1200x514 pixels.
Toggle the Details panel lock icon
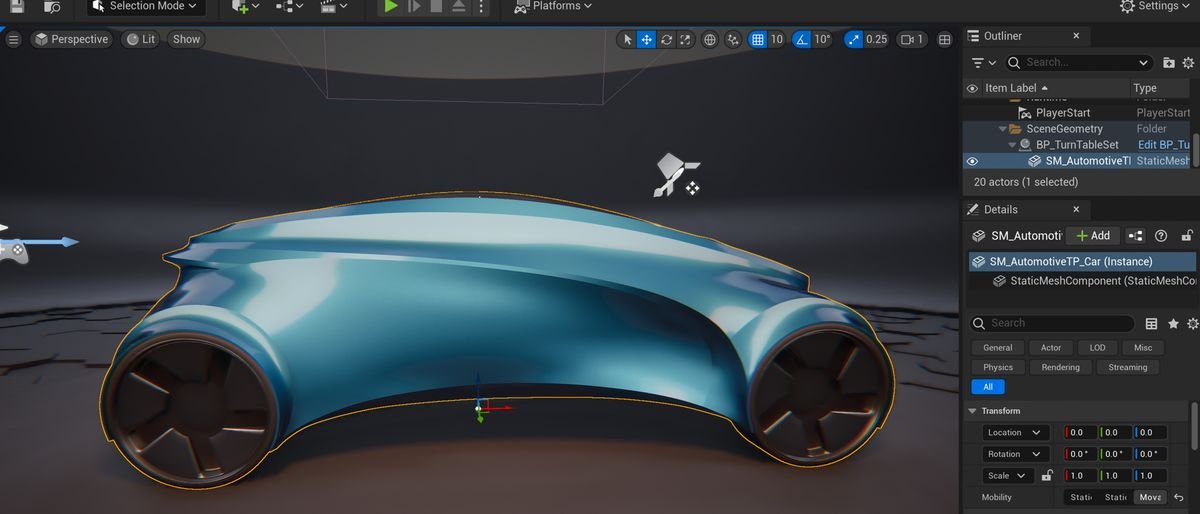click(1187, 236)
